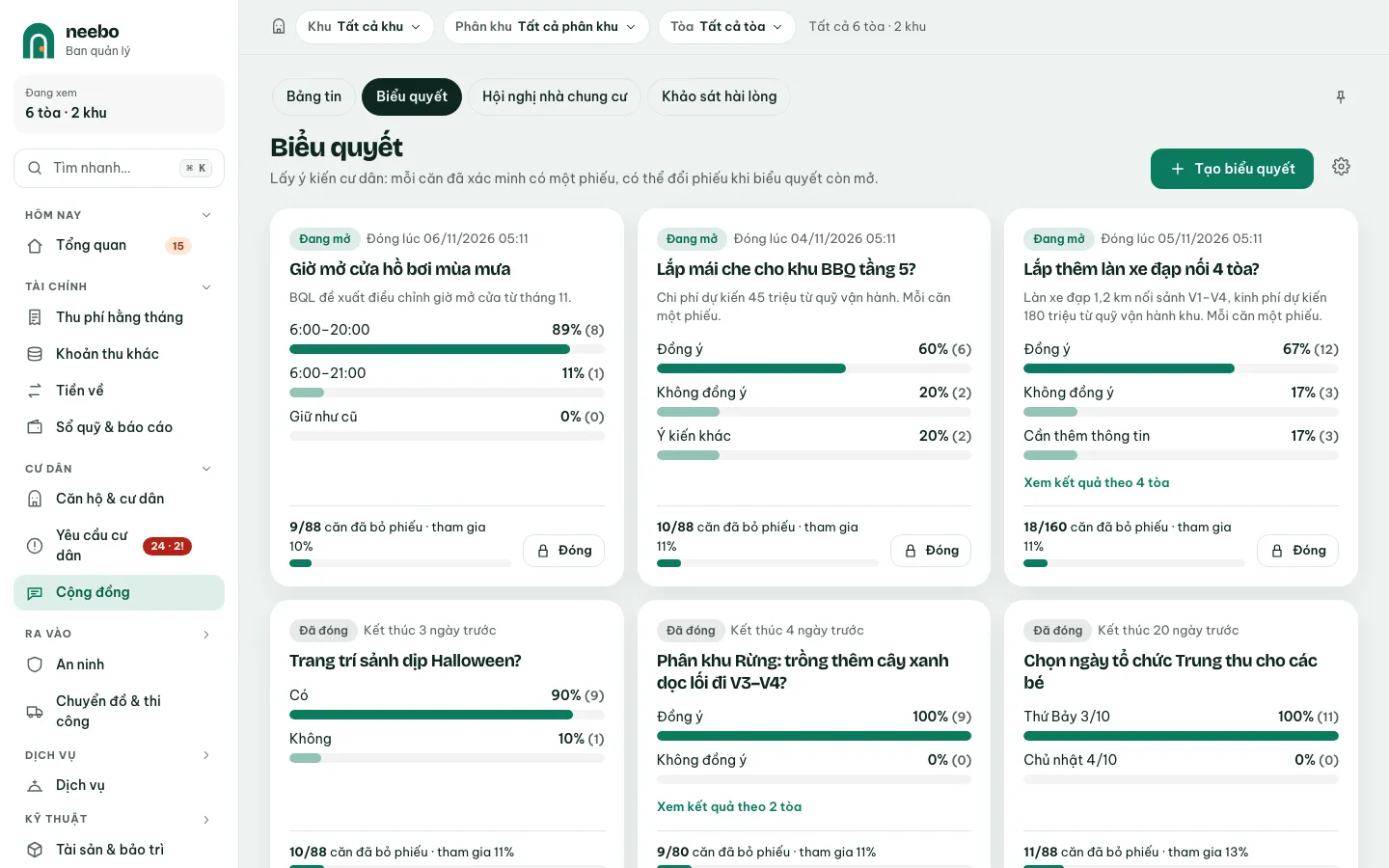Open the Phân khu filter dropdown
This screenshot has height=868, width=1389.
pos(546,27)
